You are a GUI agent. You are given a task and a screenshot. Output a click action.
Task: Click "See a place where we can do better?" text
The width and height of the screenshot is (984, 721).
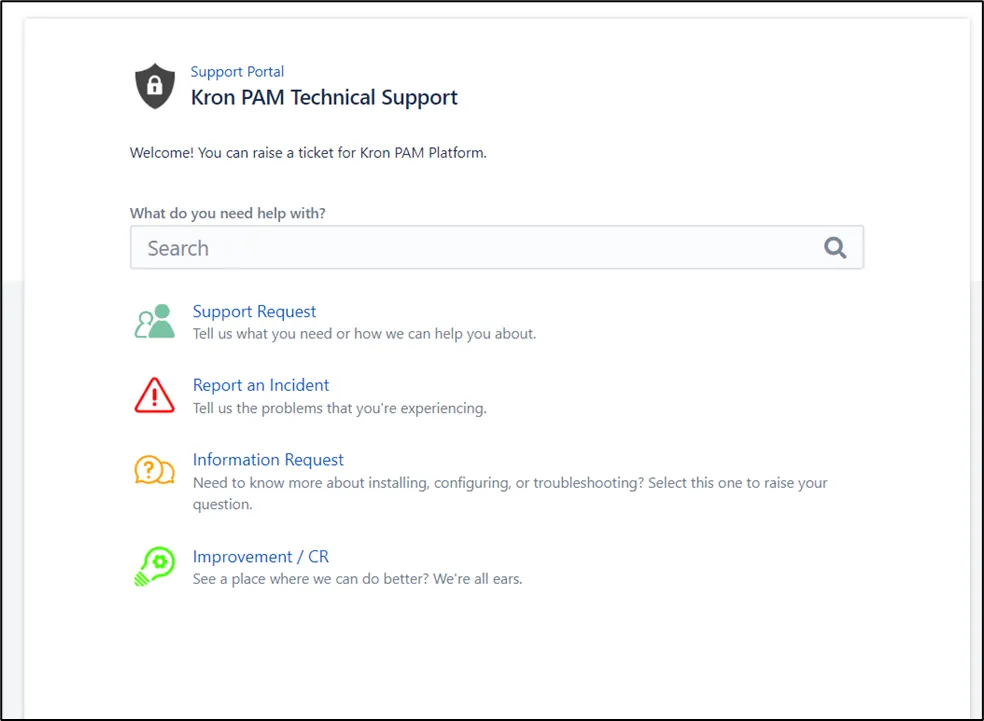pyautogui.click(x=358, y=579)
